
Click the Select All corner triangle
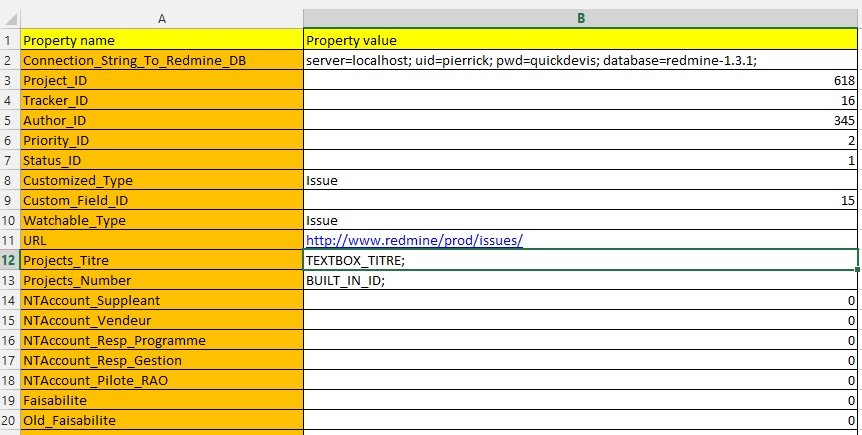(x=9, y=19)
